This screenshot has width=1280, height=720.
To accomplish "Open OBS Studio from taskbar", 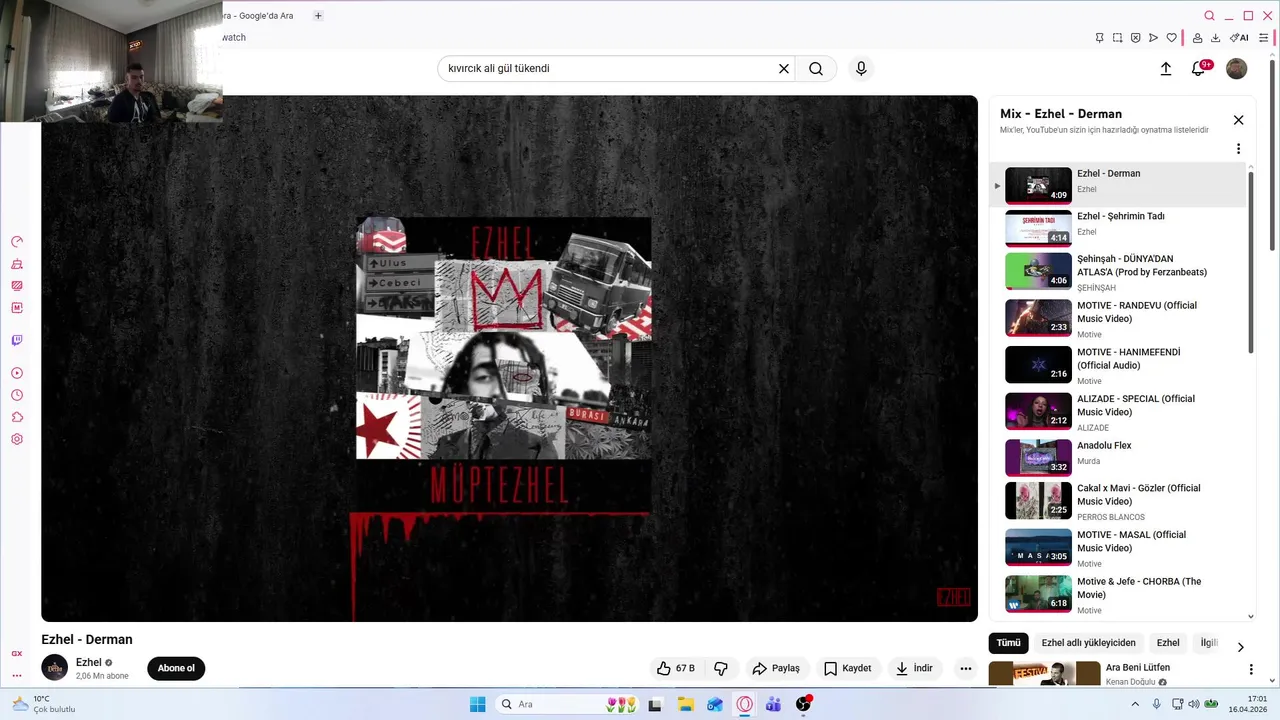I will pyautogui.click(x=803, y=704).
